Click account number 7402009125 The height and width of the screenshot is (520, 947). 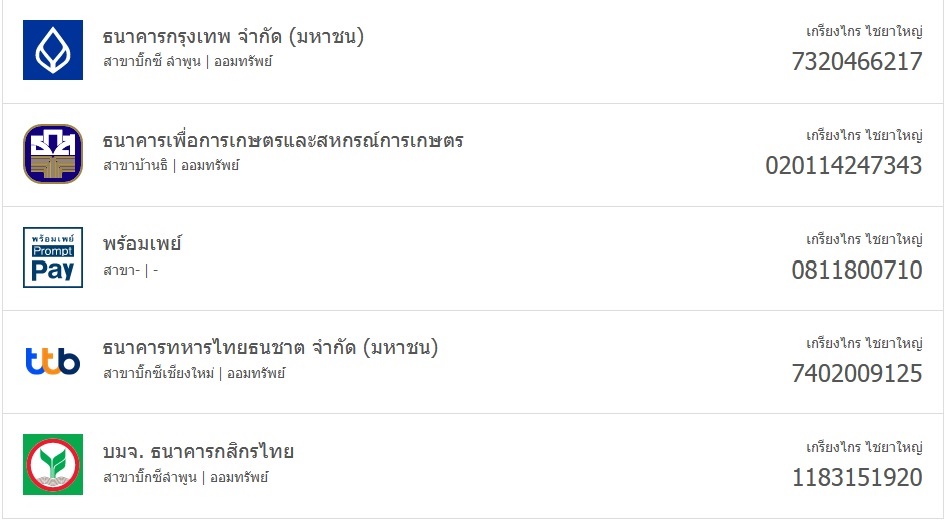tap(857, 373)
